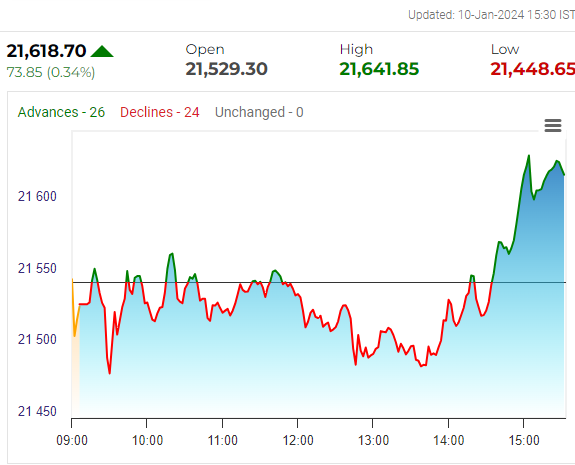Click the Declines - 24 count
This screenshot has width=575, height=465.
click(160, 112)
